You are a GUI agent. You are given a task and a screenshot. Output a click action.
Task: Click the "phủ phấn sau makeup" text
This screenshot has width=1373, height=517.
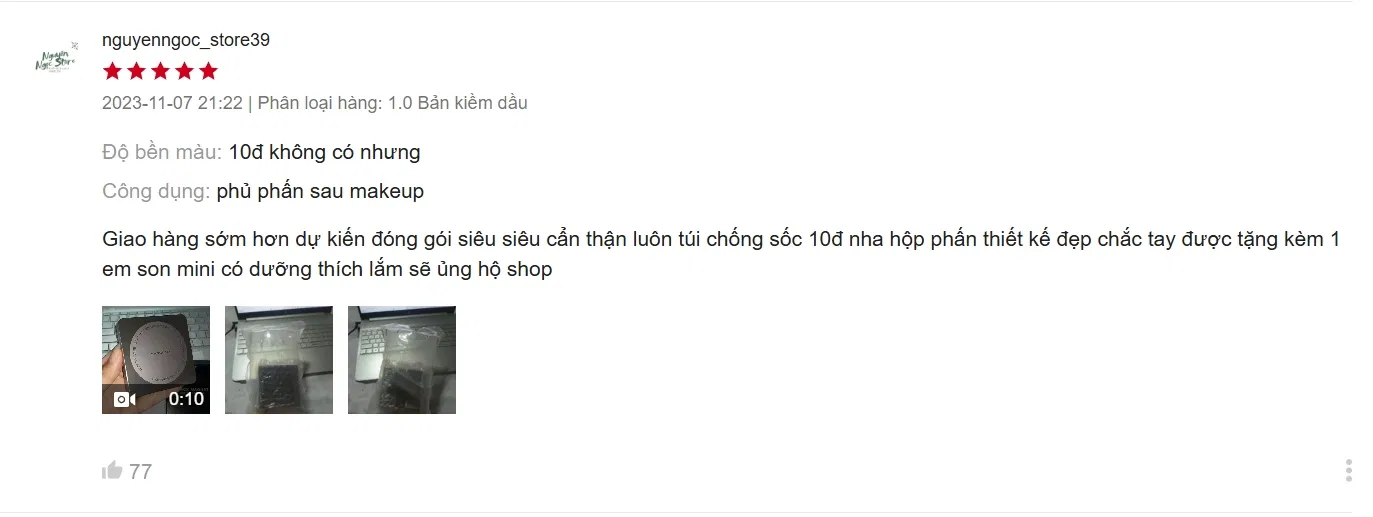(320, 191)
